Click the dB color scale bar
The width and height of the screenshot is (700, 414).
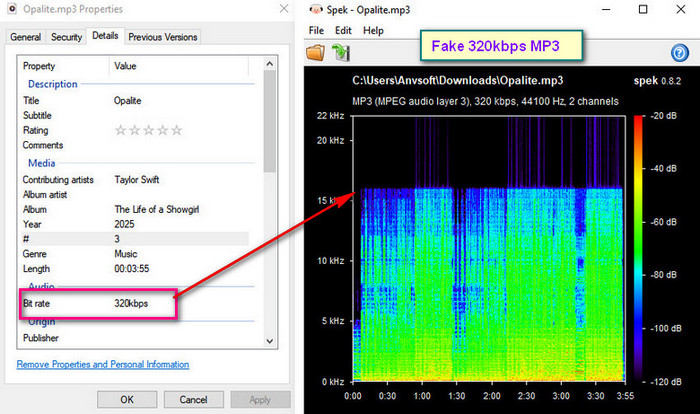[x=638, y=249]
